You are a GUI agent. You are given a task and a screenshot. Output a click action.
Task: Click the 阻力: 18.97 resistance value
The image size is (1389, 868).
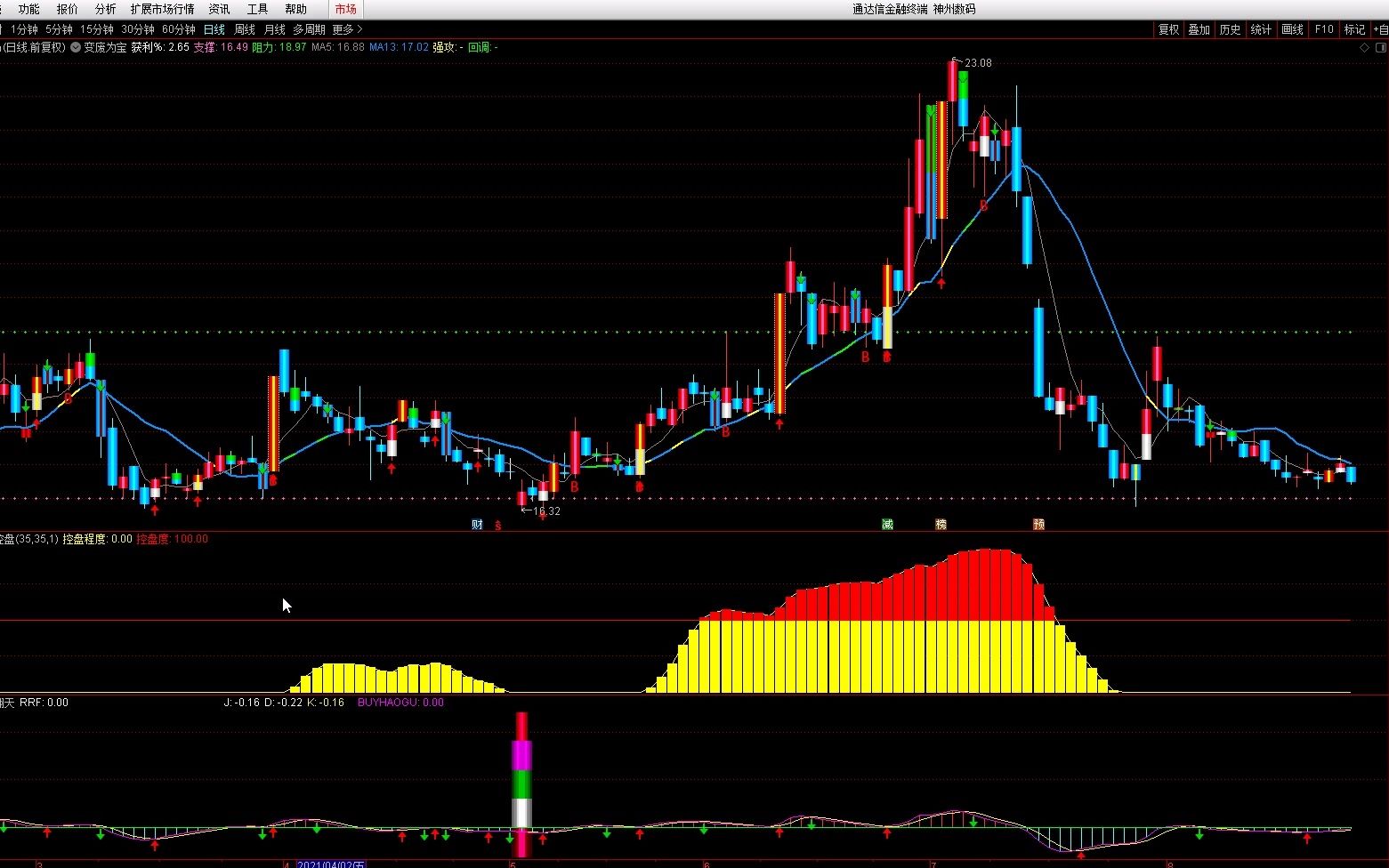point(279,47)
